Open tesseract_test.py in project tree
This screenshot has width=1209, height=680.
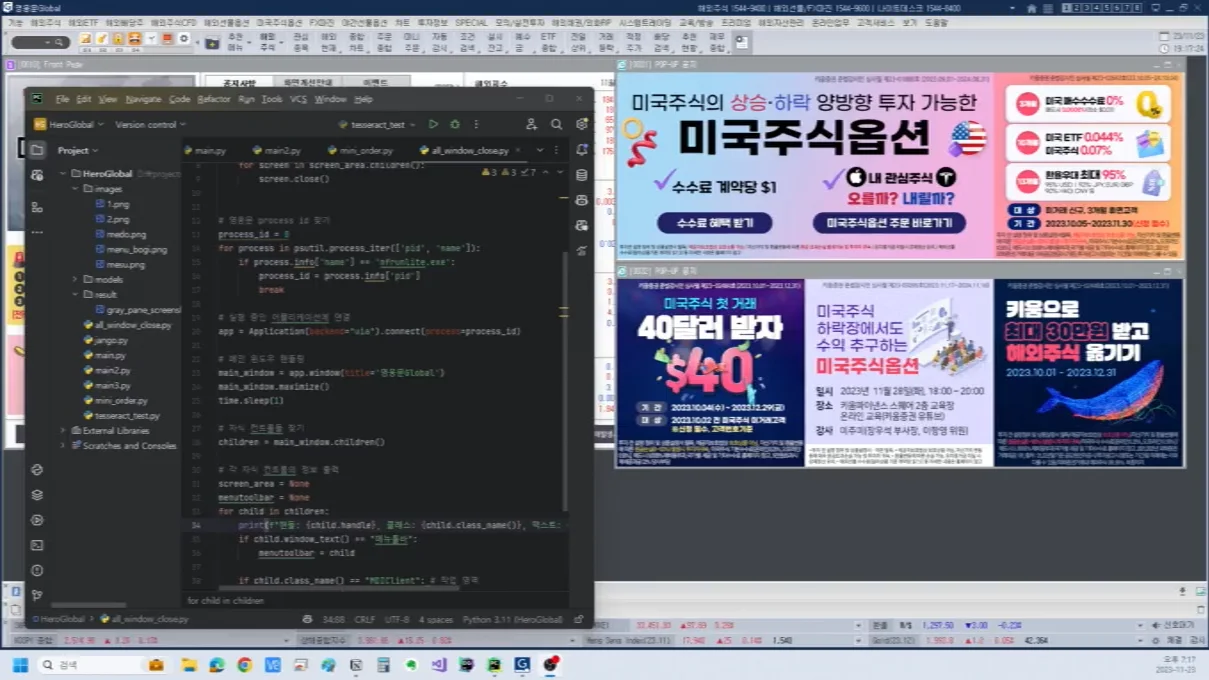click(x=120, y=415)
